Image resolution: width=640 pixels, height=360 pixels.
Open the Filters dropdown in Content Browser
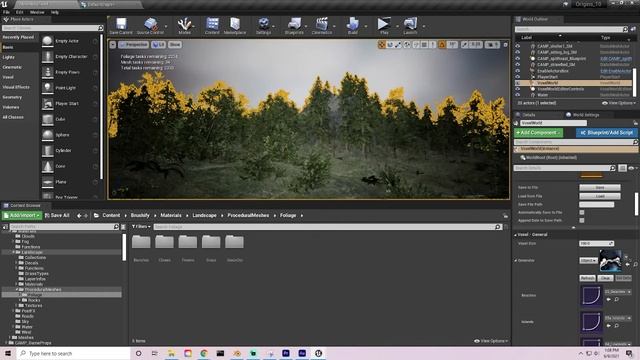point(141,227)
